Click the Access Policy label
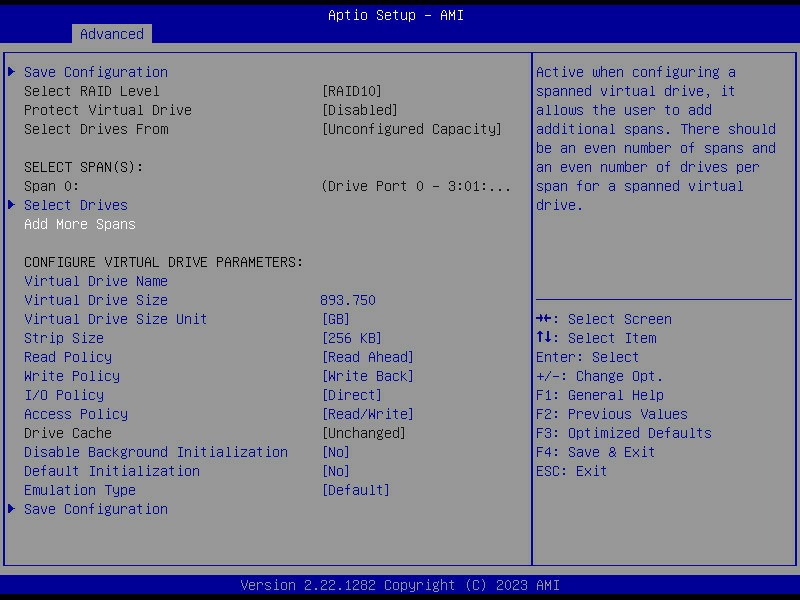800x600 pixels. (x=76, y=414)
